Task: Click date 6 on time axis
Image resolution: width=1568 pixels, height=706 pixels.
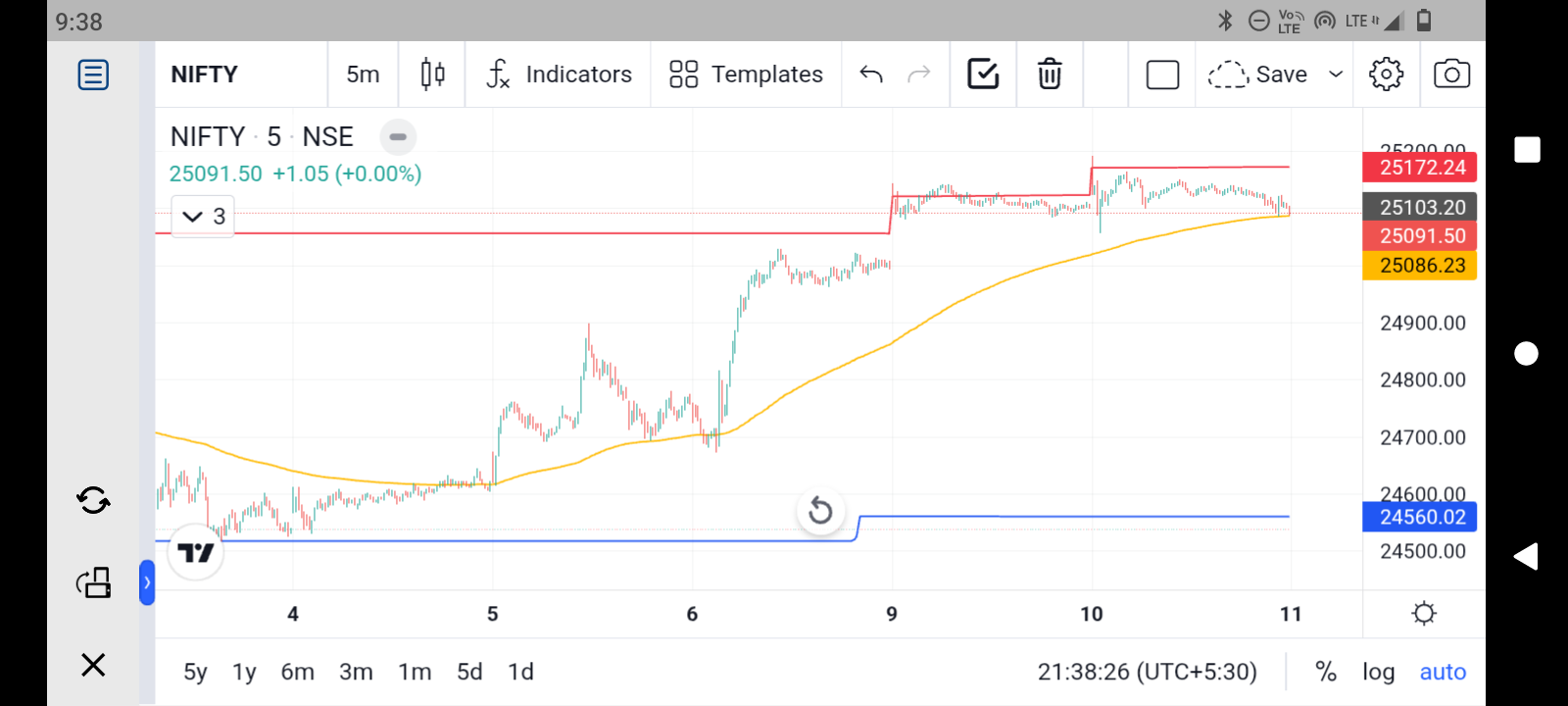Action: click(x=692, y=614)
